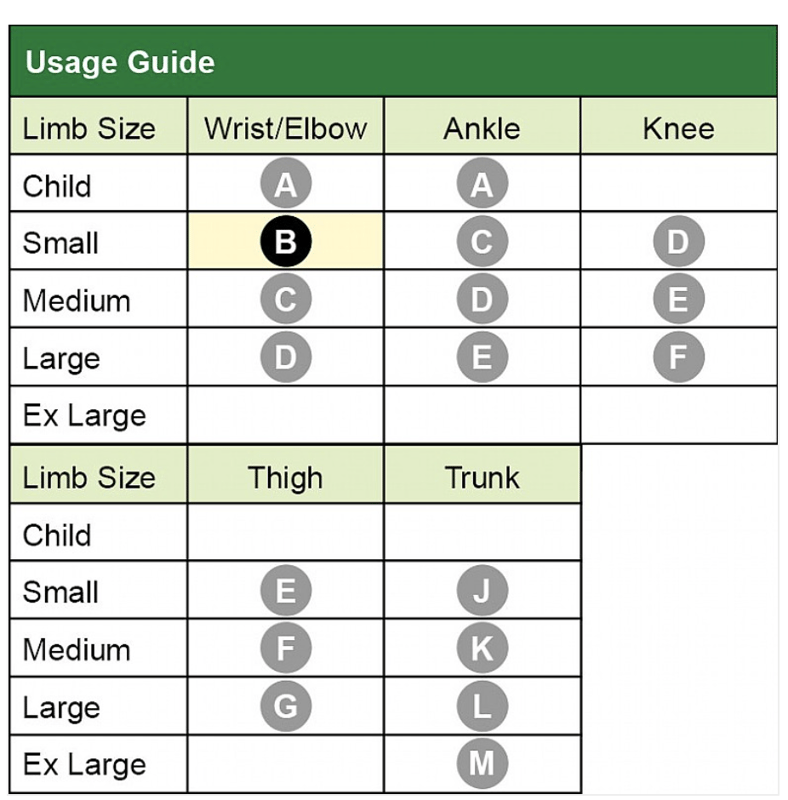This screenshot has height=800, width=788.
Task: Select the J circle in Trunk column
Action: (x=482, y=591)
